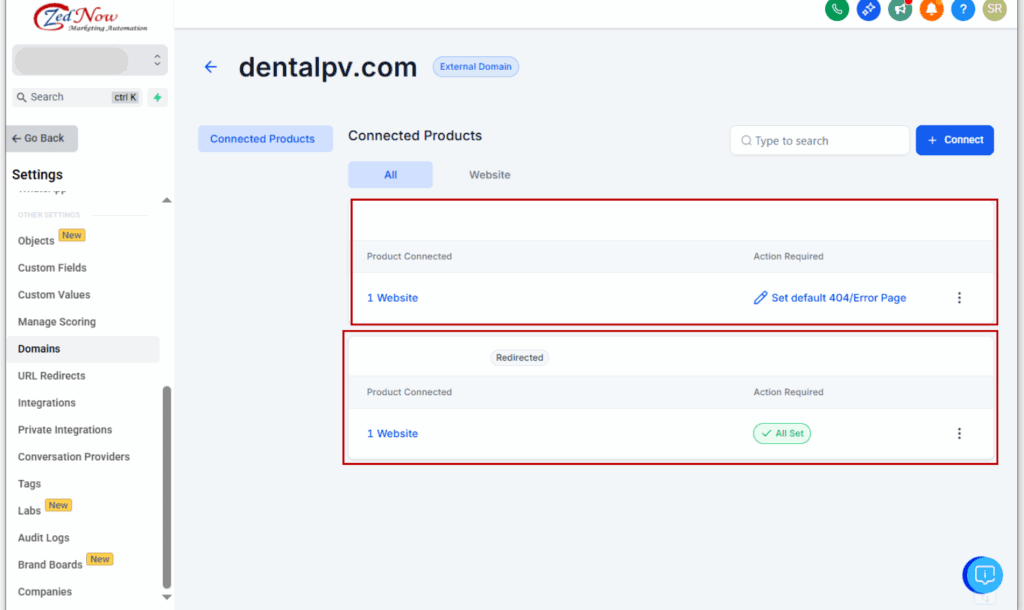1024x610 pixels.
Task: Click the 1 Website link in first card
Action: click(392, 298)
